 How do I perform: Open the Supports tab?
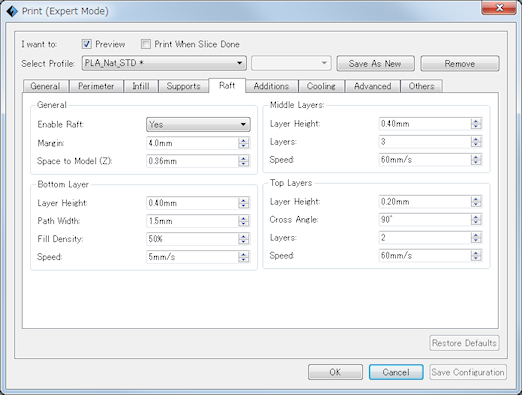(183, 86)
